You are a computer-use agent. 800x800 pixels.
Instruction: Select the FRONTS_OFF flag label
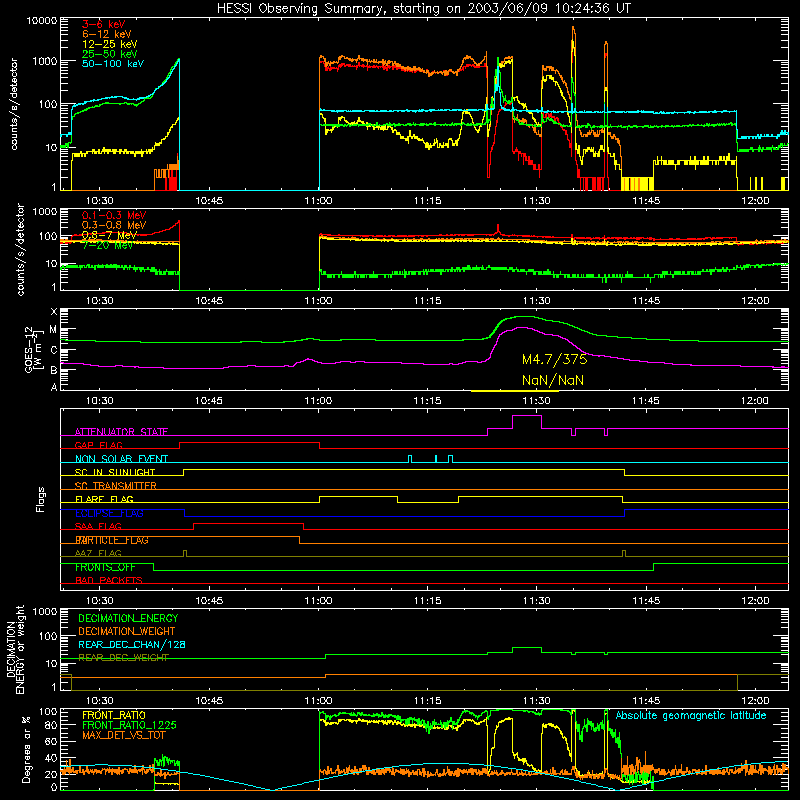(105, 567)
